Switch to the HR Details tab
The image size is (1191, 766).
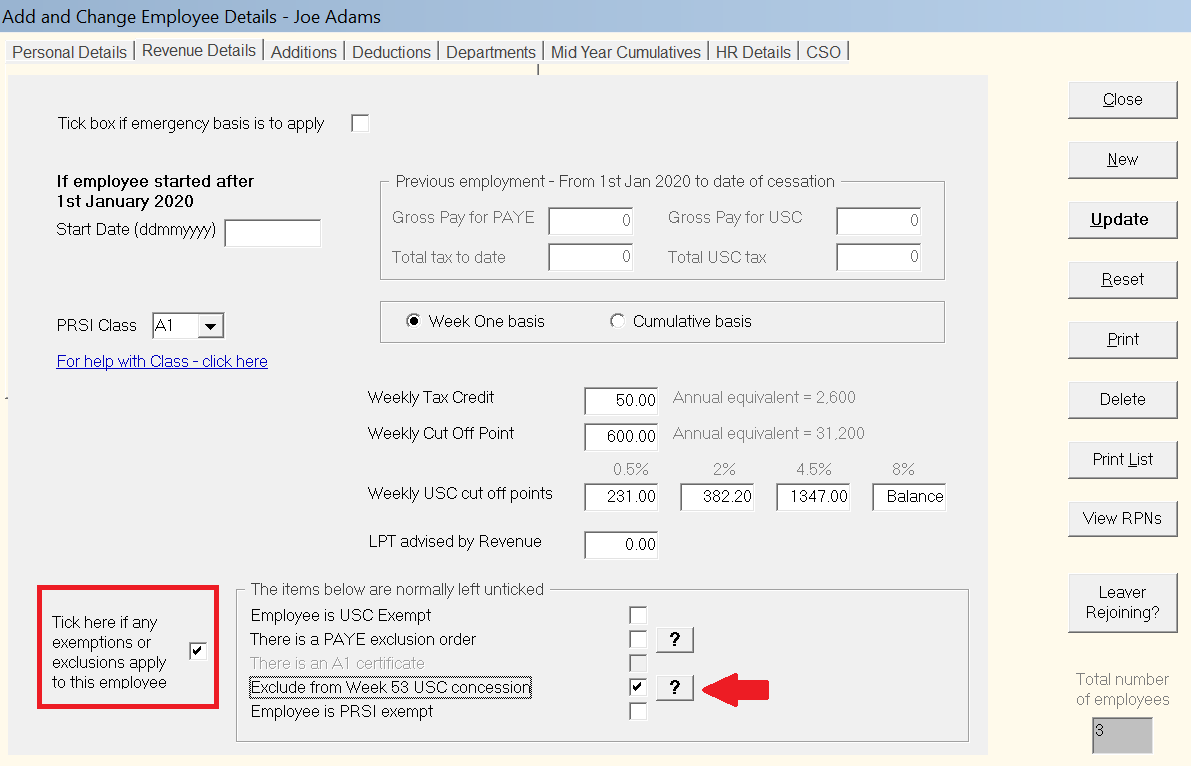tap(752, 51)
